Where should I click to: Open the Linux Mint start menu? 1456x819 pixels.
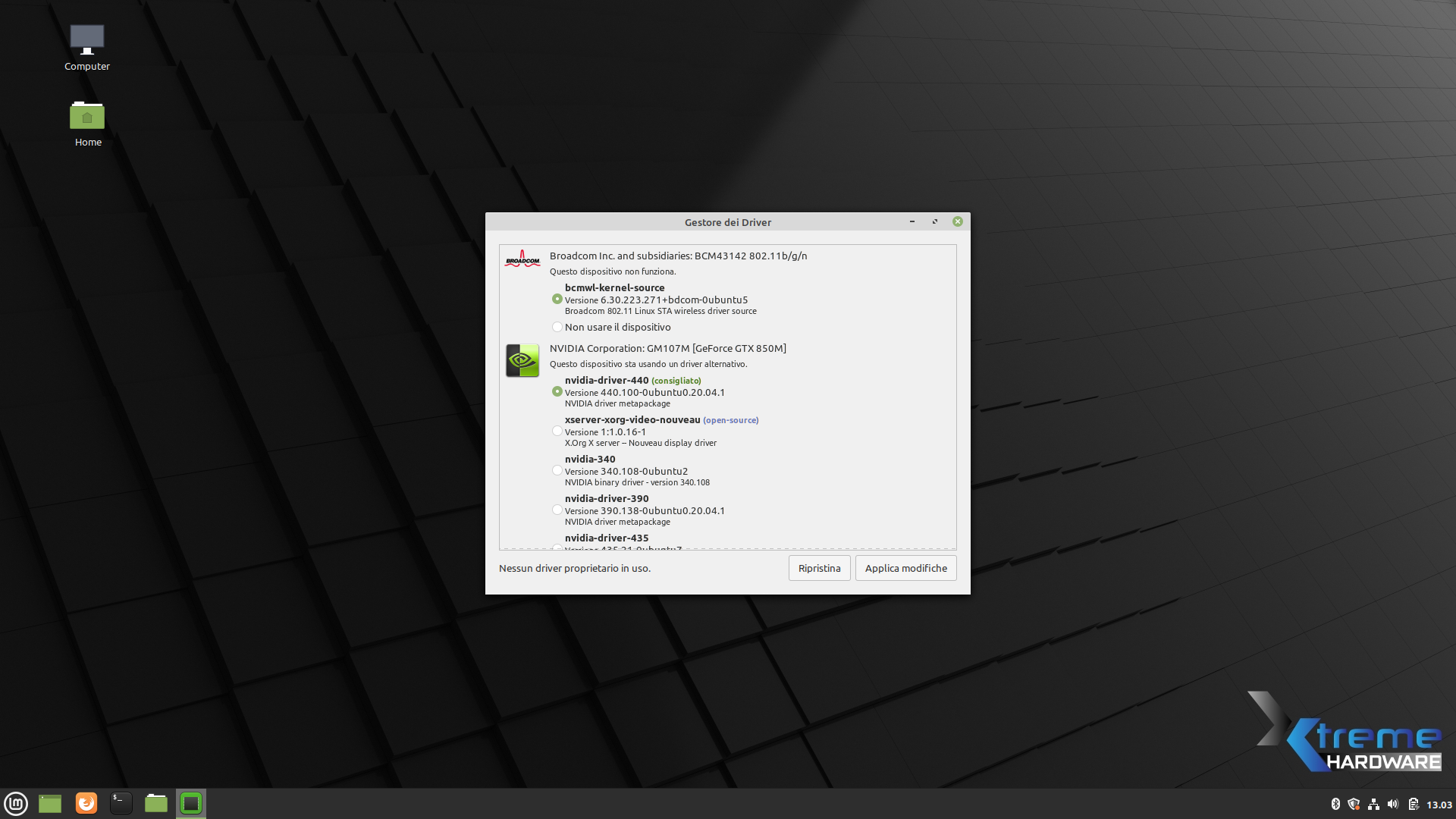tap(16, 803)
